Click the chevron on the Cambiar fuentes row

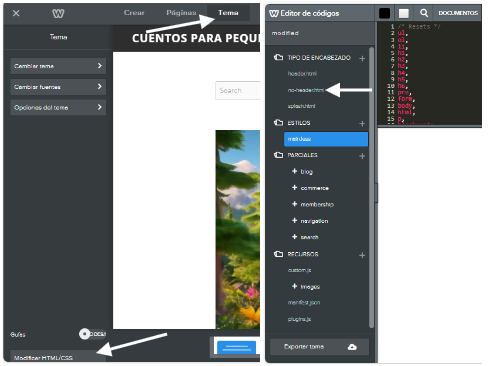click(99, 86)
